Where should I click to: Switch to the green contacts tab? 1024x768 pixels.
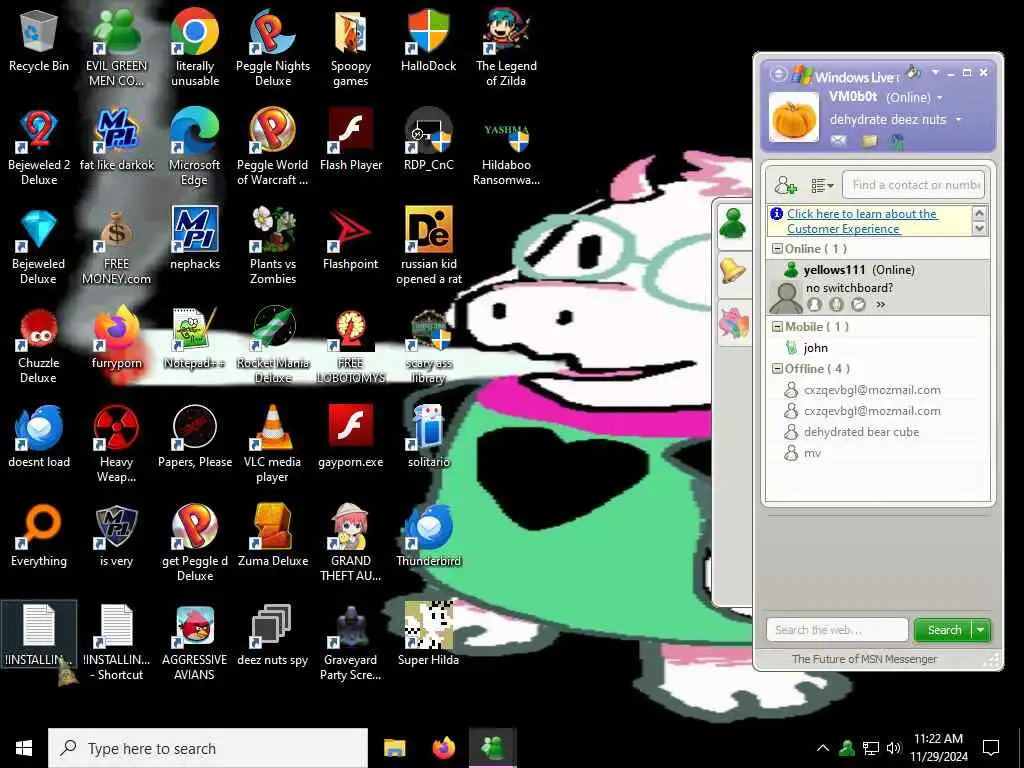[x=733, y=225]
